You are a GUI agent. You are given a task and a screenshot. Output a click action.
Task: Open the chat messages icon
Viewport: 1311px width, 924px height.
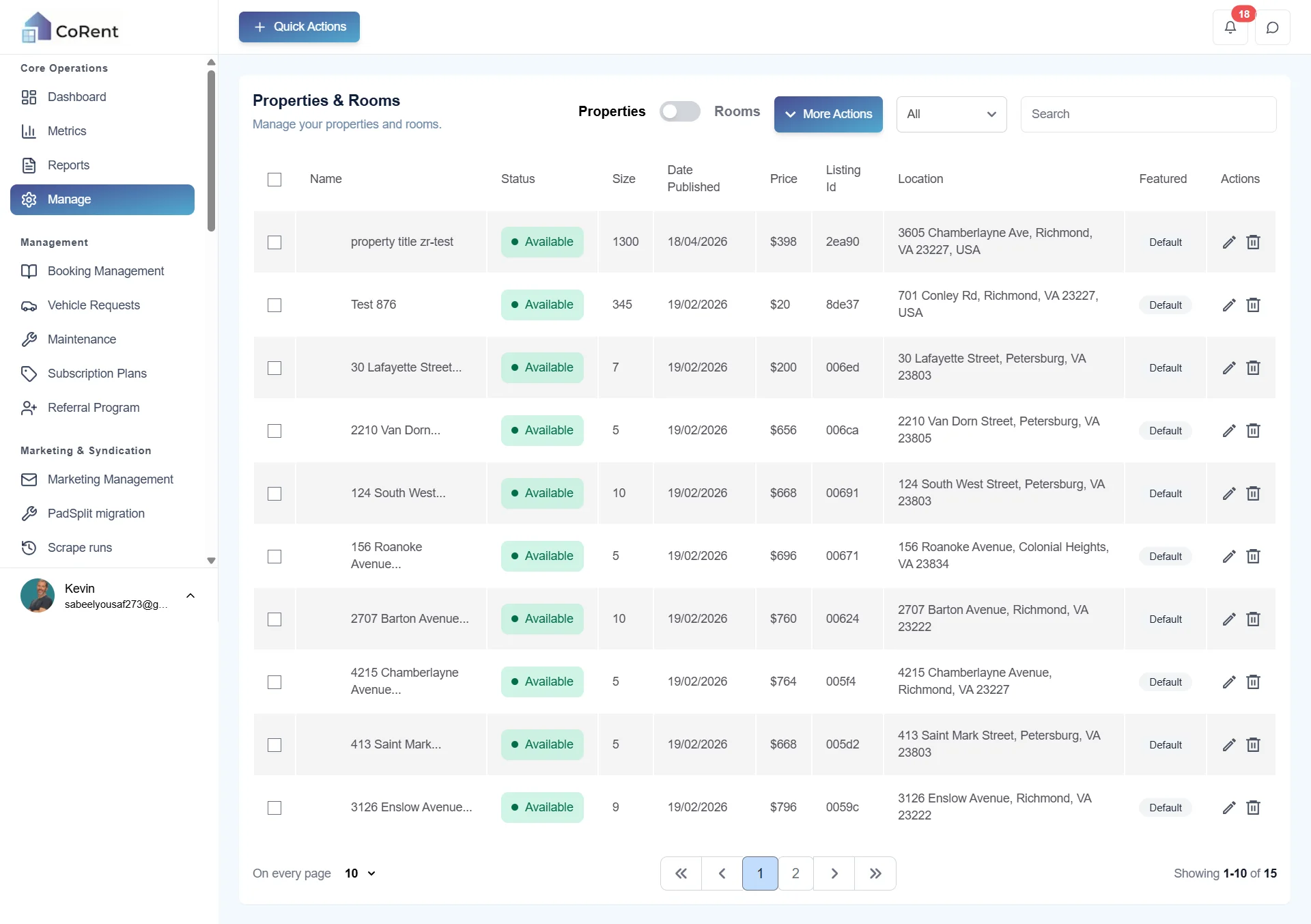[x=1272, y=27]
